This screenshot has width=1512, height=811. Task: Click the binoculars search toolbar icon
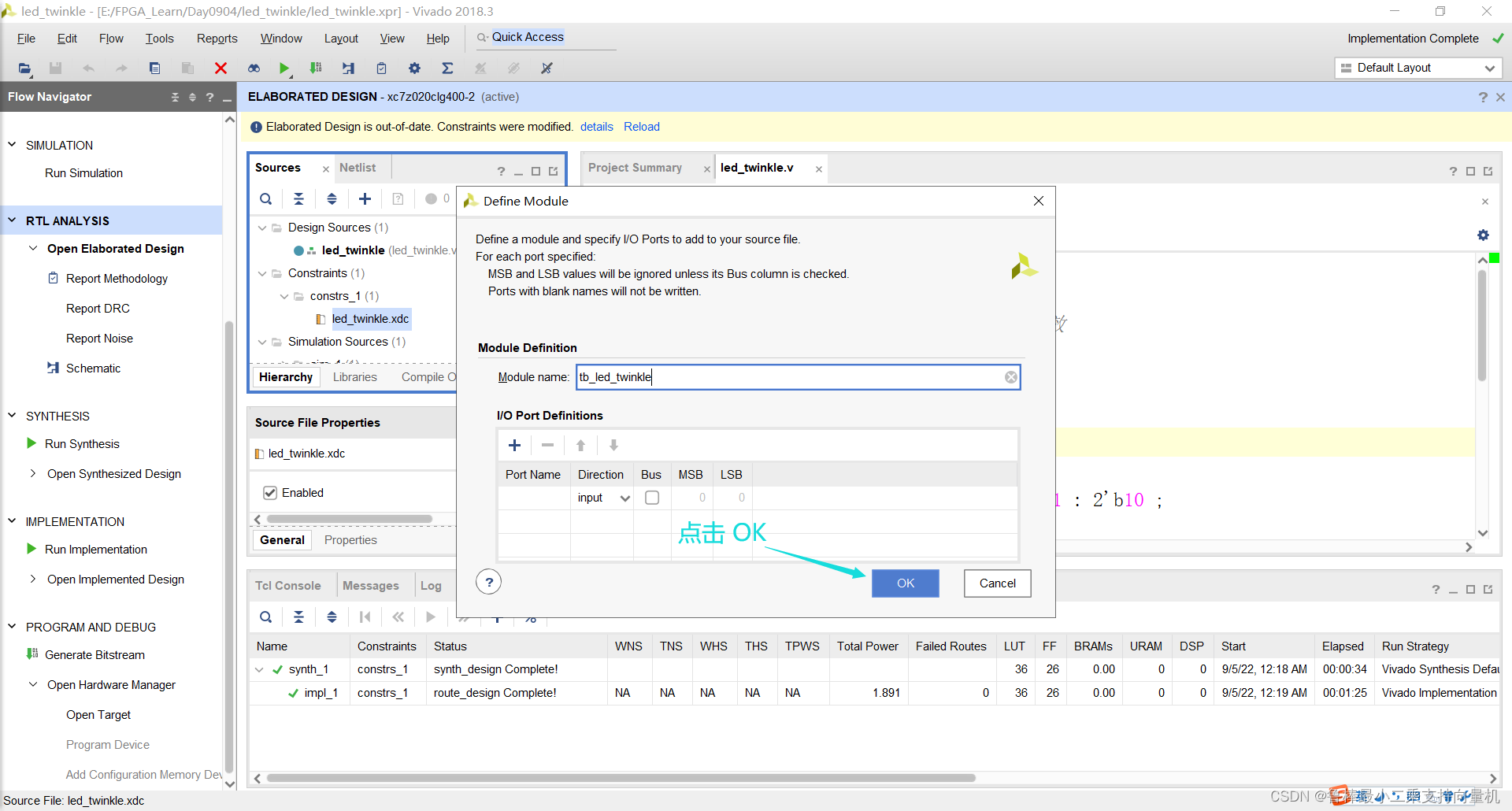tap(254, 69)
